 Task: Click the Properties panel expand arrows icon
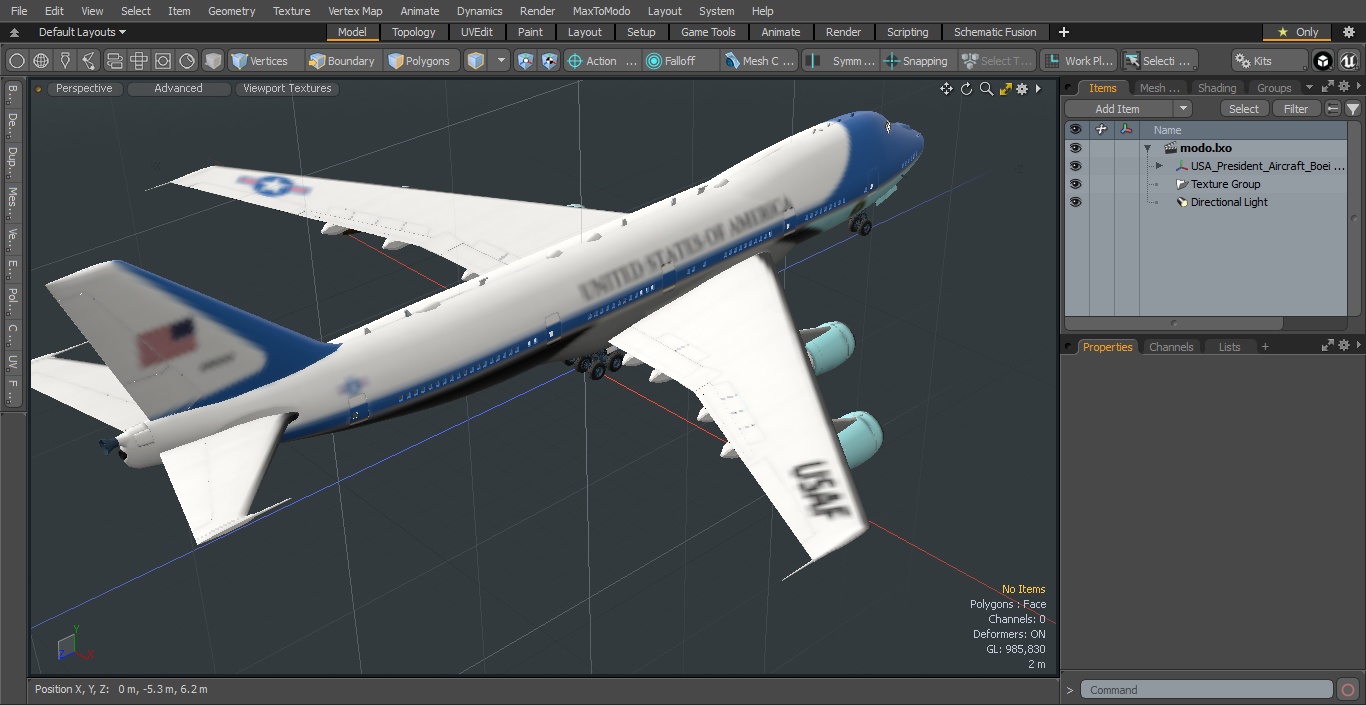1328,346
